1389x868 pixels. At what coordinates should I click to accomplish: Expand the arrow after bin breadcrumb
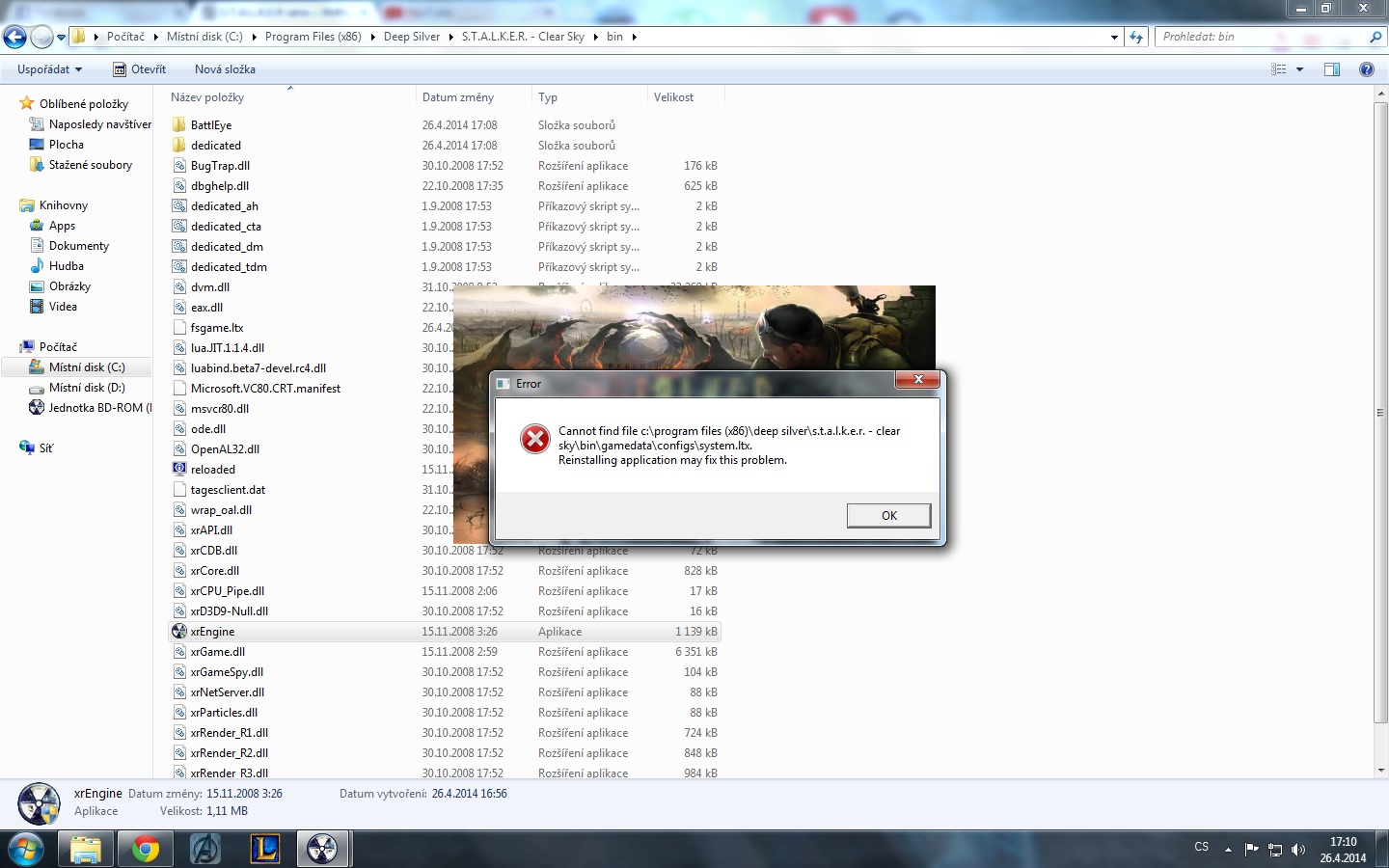[634, 38]
